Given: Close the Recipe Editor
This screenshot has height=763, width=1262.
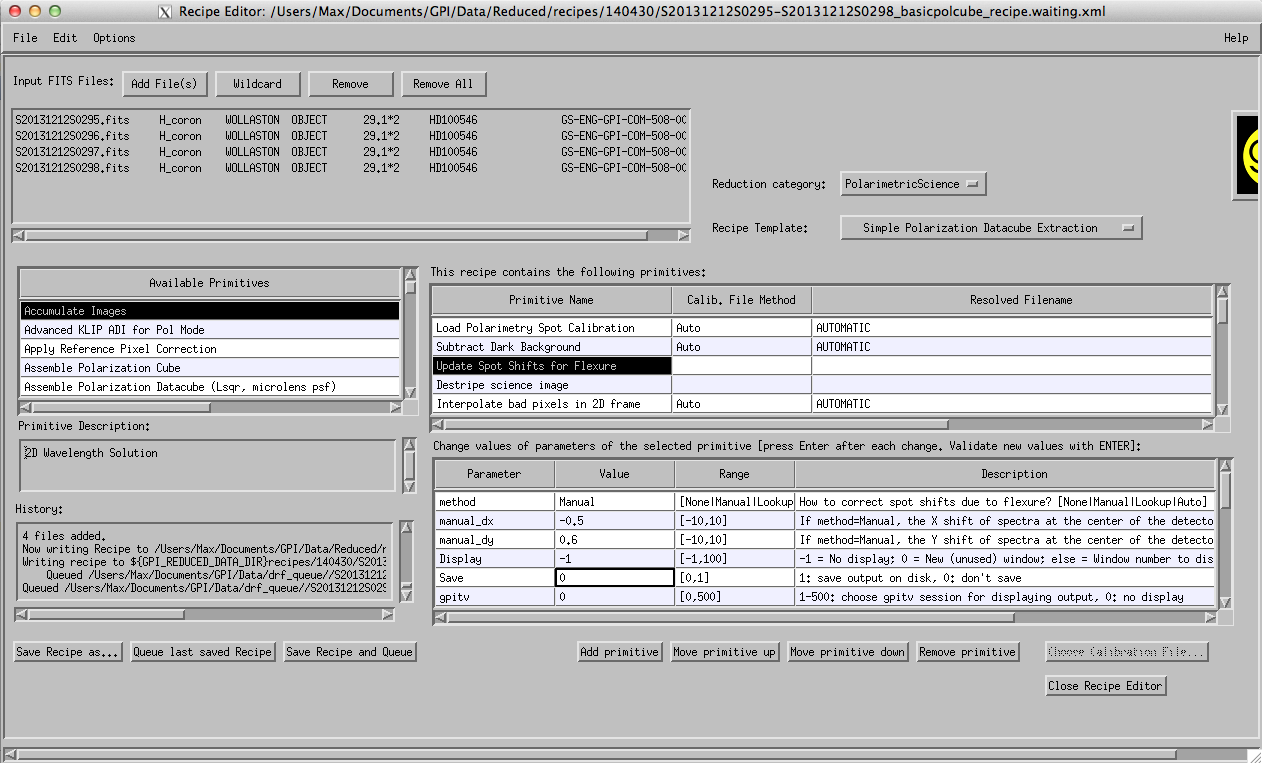Looking at the screenshot, I should coord(1104,686).
